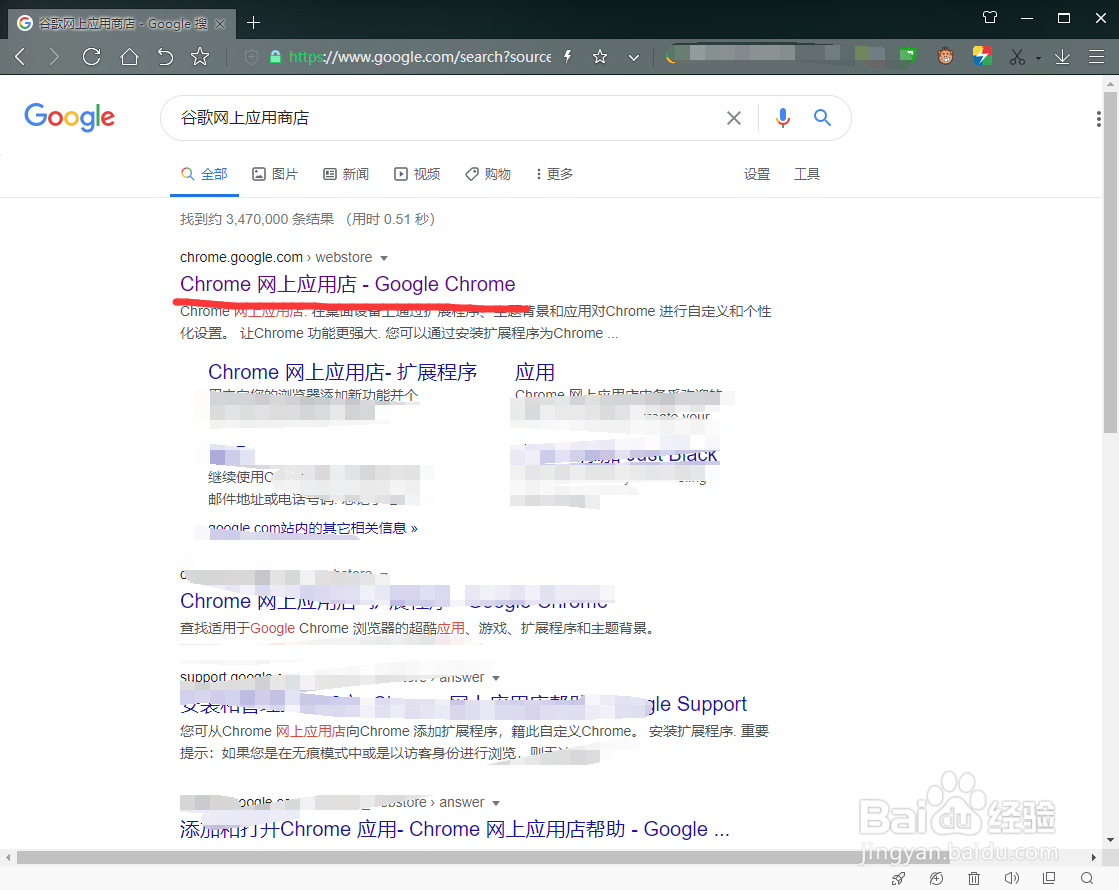Click the circular arrow status bar icon
The height and width of the screenshot is (890, 1119).
click(x=936, y=879)
